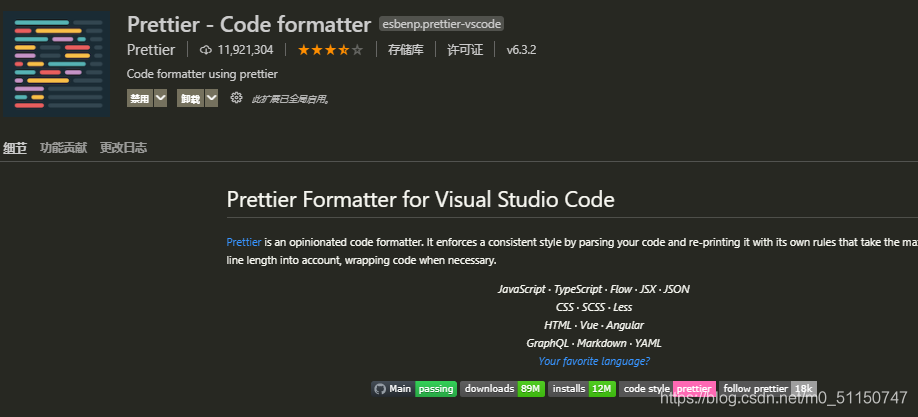Click the downloads 89M badge
The image size is (918, 417).
click(x=502, y=389)
